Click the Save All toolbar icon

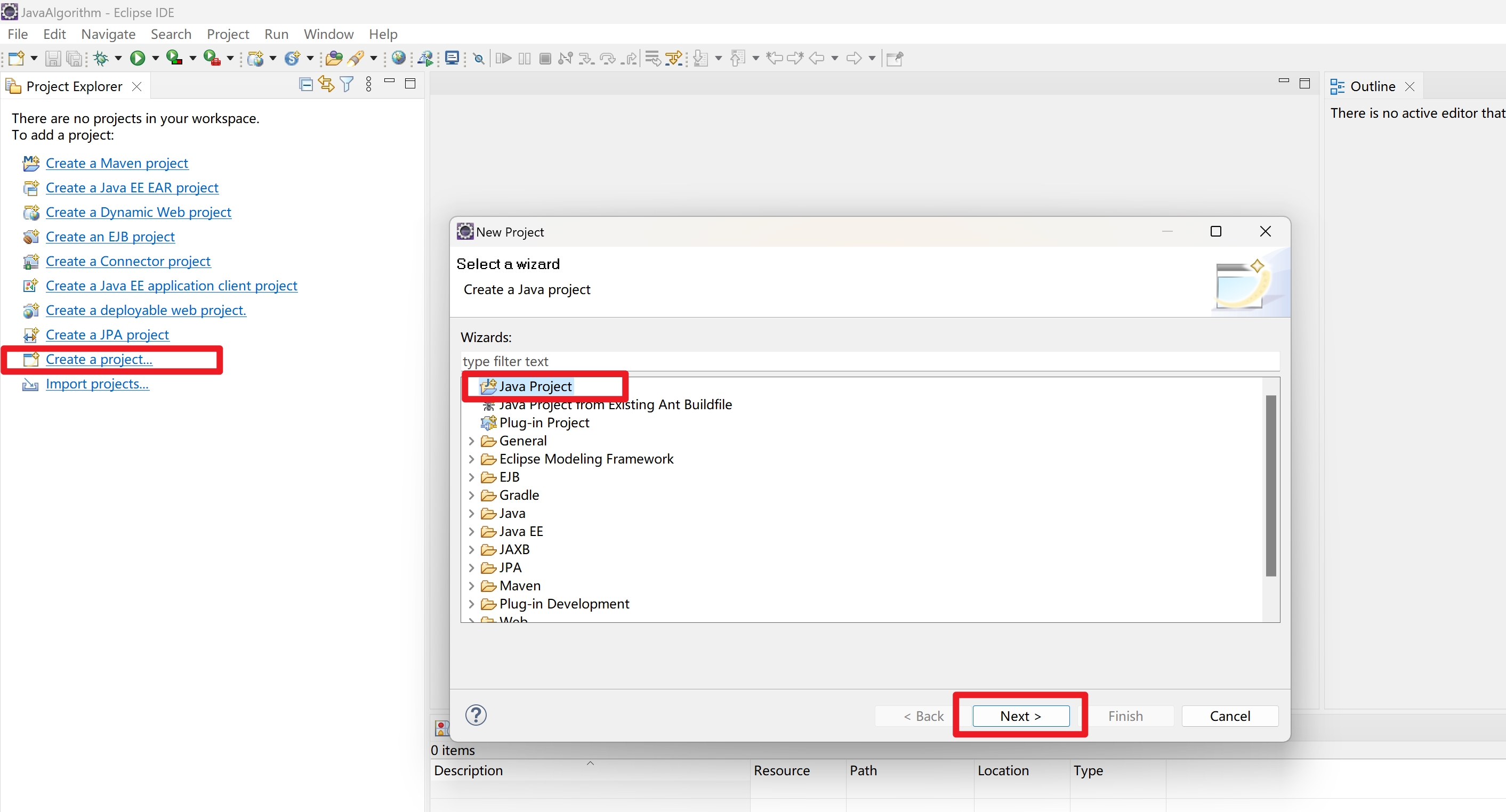tap(74, 58)
